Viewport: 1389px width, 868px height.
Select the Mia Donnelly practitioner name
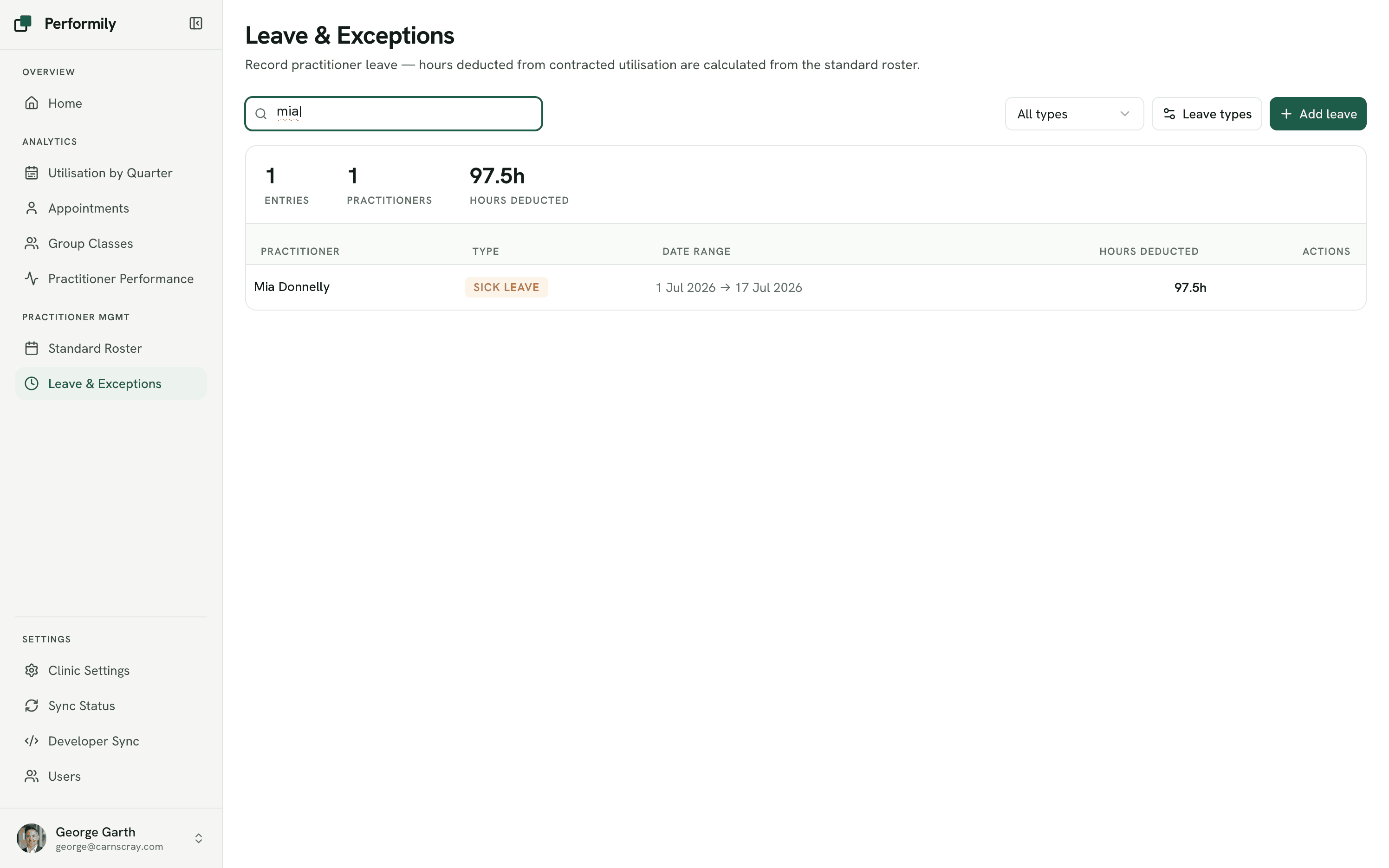(x=292, y=287)
